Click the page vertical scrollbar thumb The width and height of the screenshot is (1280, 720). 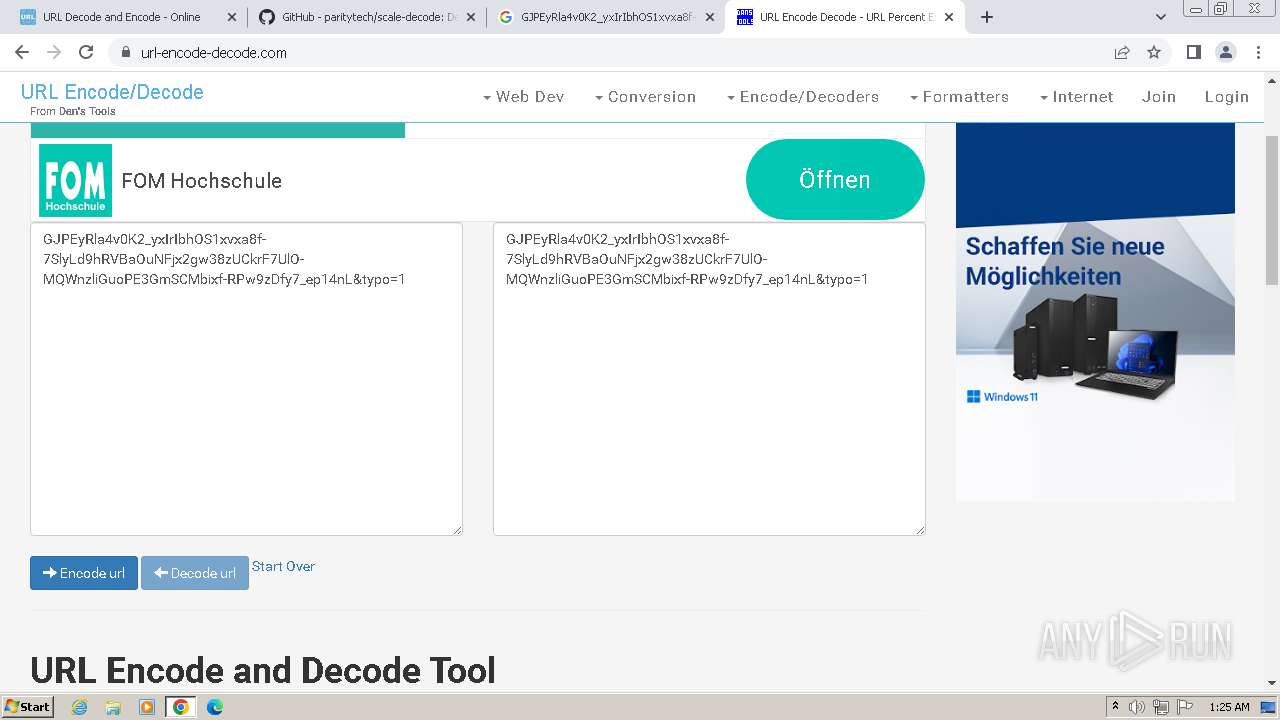1271,210
